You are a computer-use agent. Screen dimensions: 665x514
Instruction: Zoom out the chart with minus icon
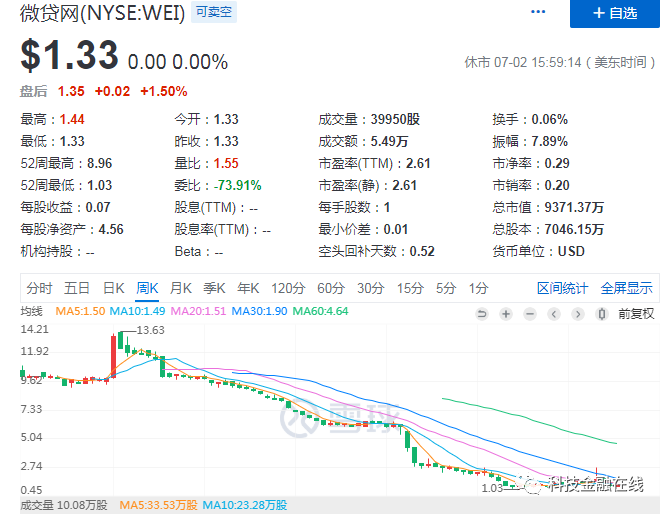(x=530, y=314)
